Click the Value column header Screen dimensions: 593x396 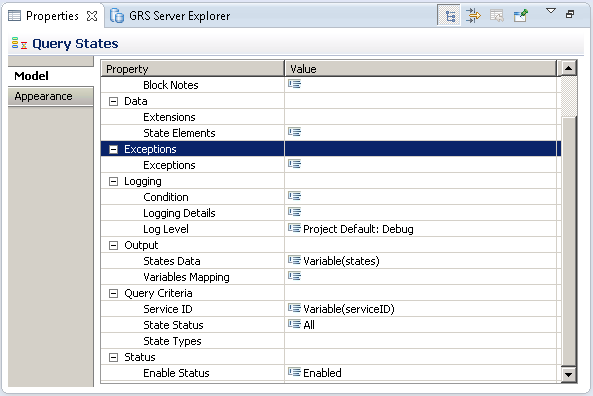coord(421,69)
